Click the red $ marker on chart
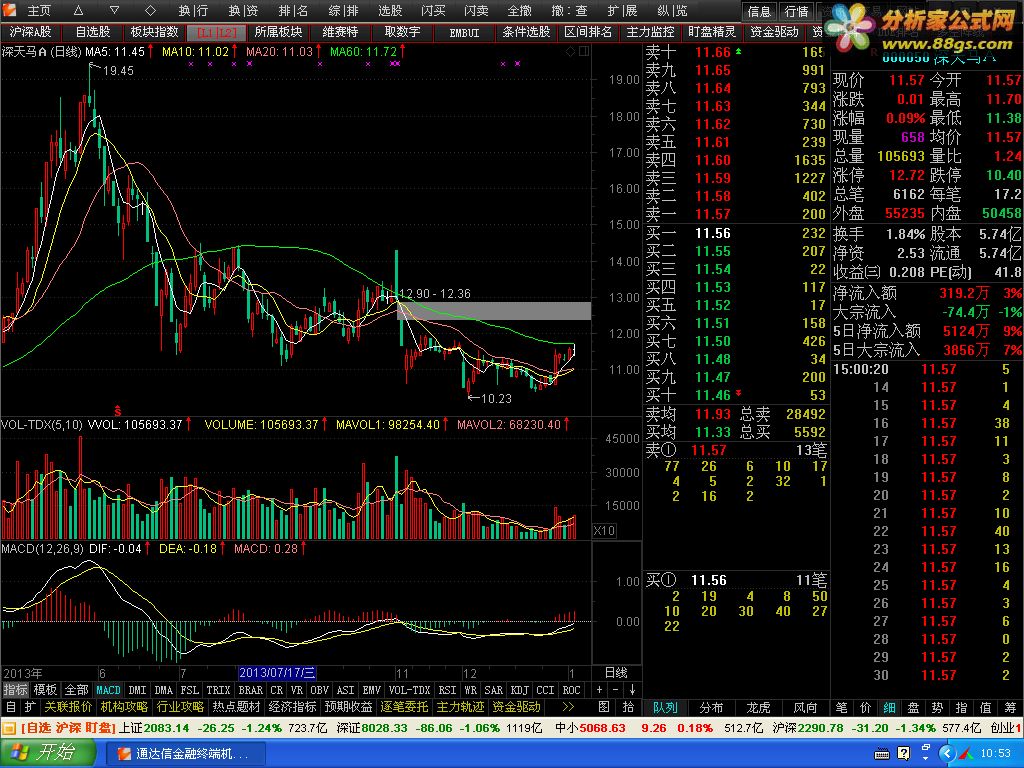 pos(118,411)
